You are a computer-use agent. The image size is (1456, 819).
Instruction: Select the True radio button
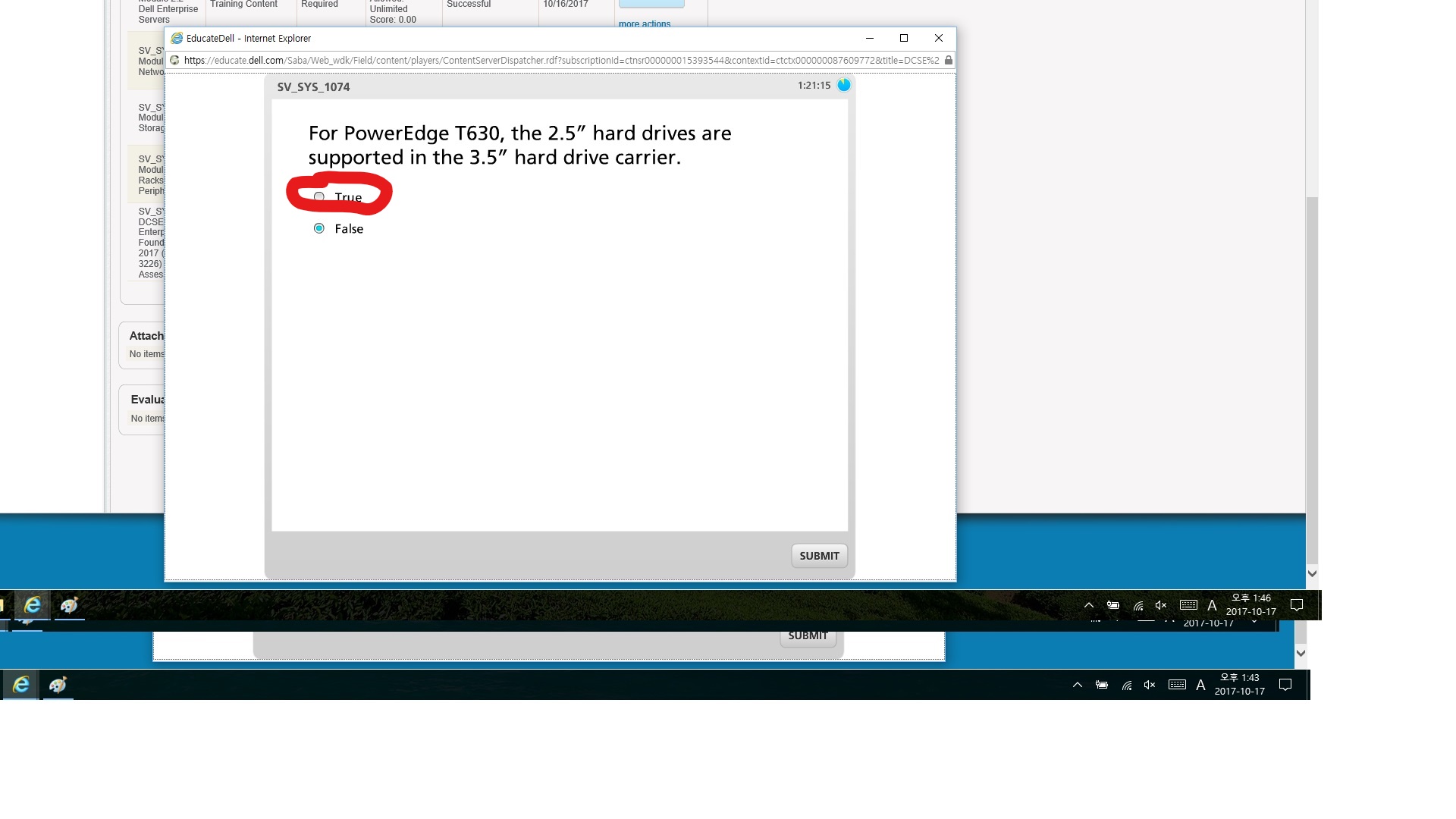tap(319, 197)
